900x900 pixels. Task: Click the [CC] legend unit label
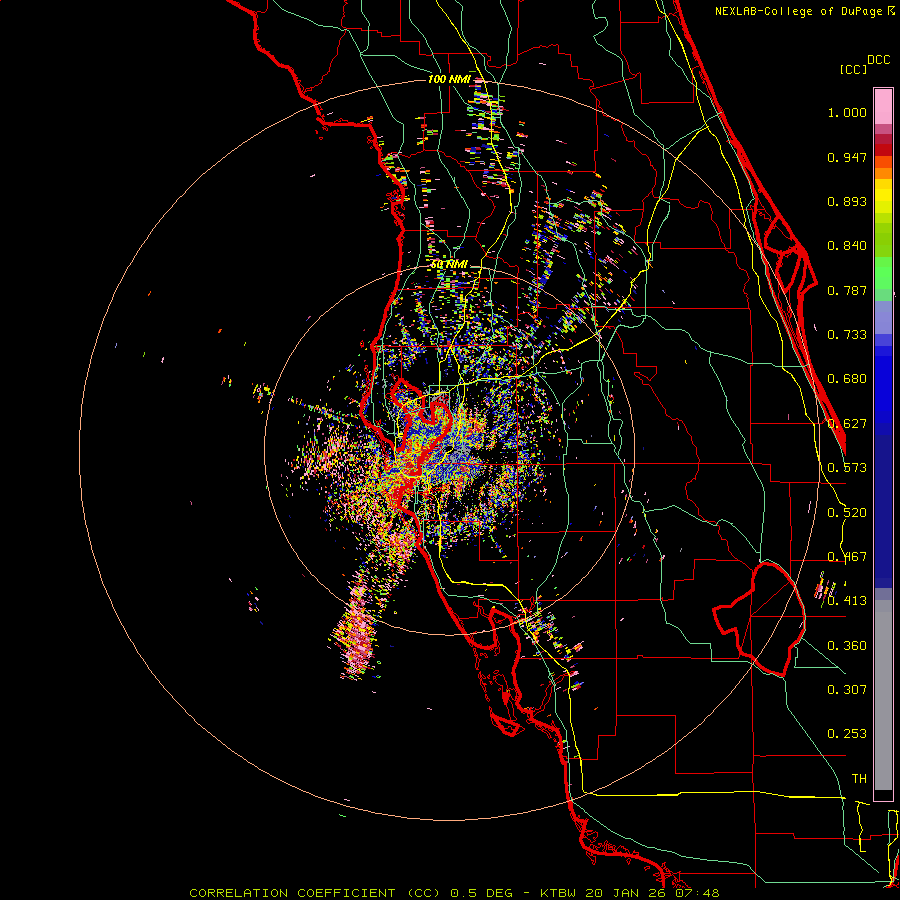[x=852, y=69]
